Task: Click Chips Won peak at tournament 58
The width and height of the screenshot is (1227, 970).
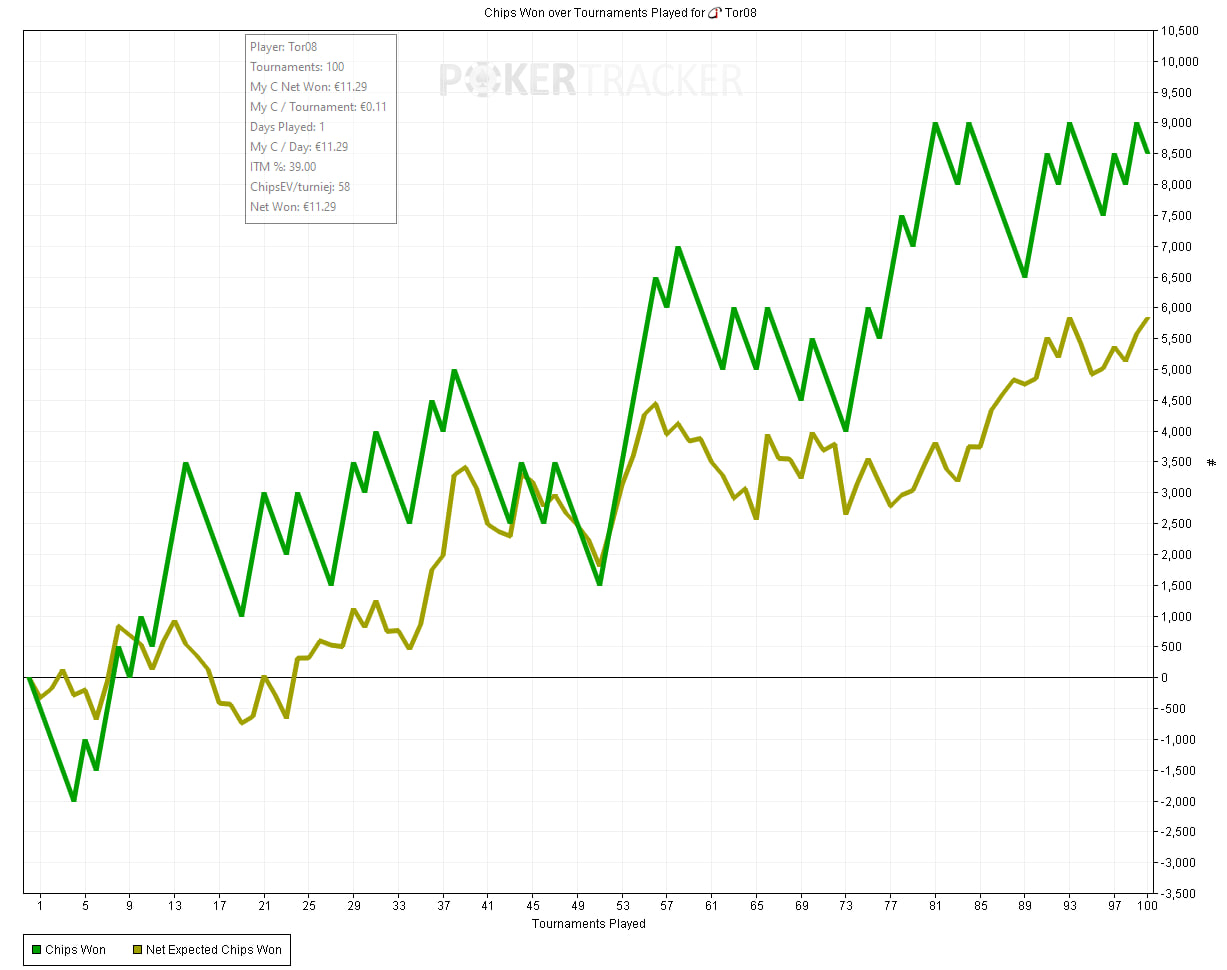Action: click(678, 247)
